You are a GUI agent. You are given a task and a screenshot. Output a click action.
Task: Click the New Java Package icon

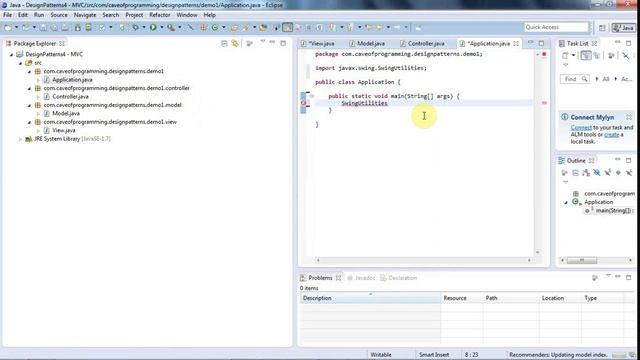click(203, 27)
